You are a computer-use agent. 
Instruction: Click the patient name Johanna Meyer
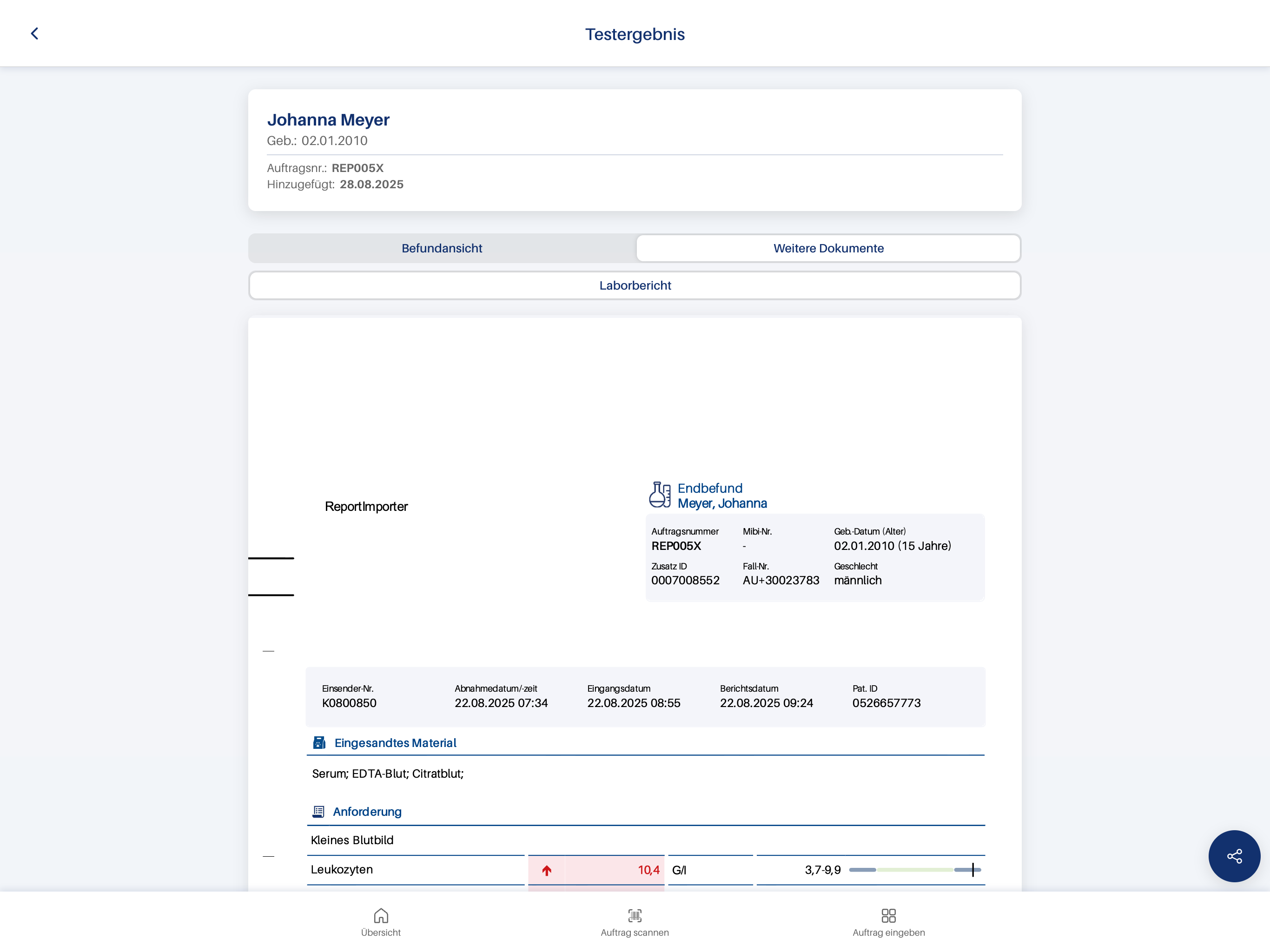coord(328,119)
